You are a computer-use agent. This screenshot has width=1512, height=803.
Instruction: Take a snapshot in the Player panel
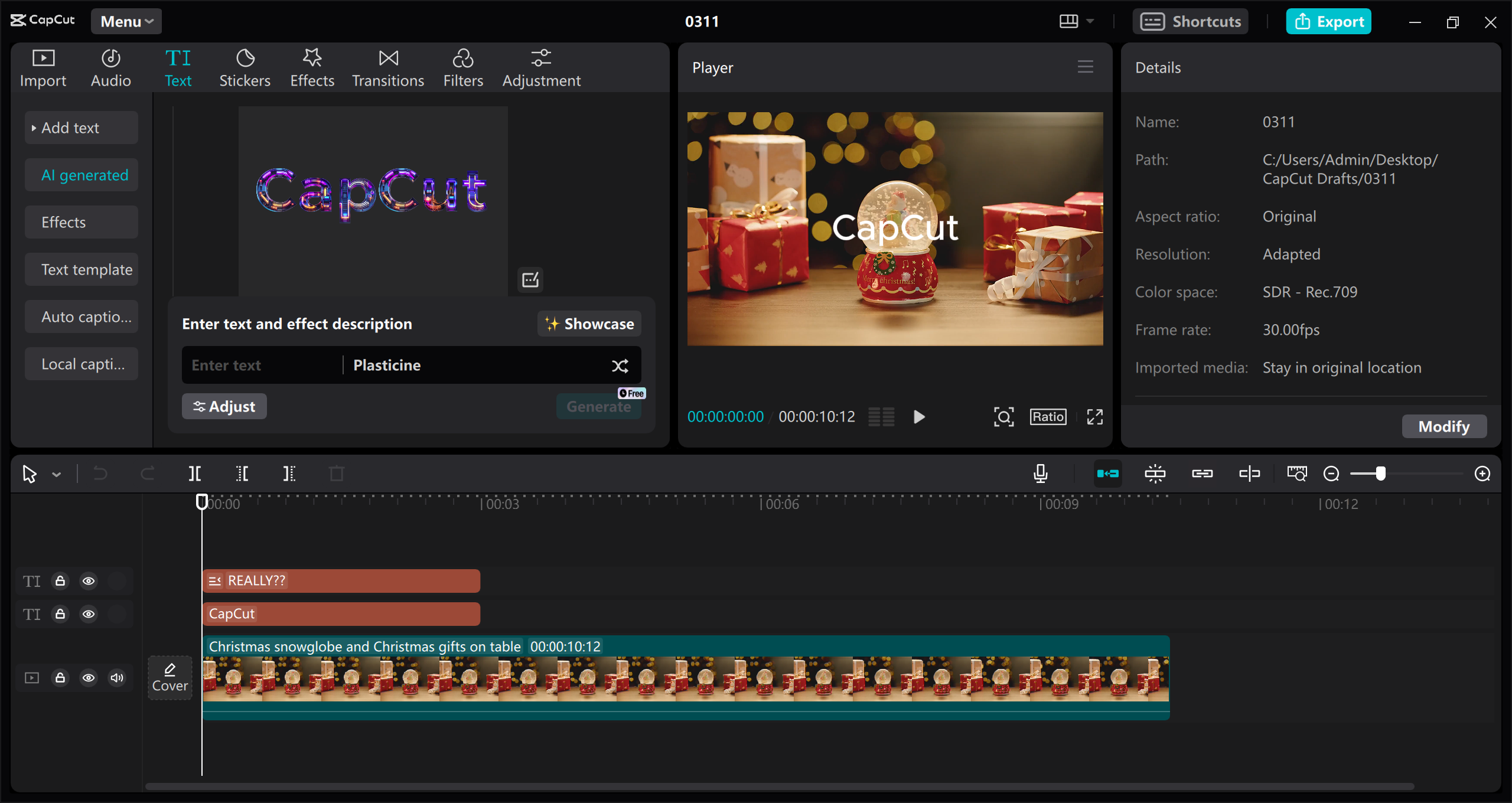[x=1004, y=416]
